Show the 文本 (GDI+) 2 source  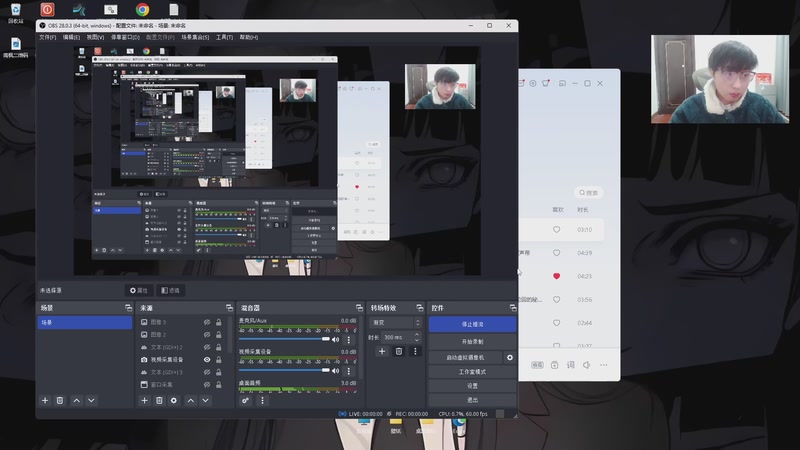[x=207, y=347]
